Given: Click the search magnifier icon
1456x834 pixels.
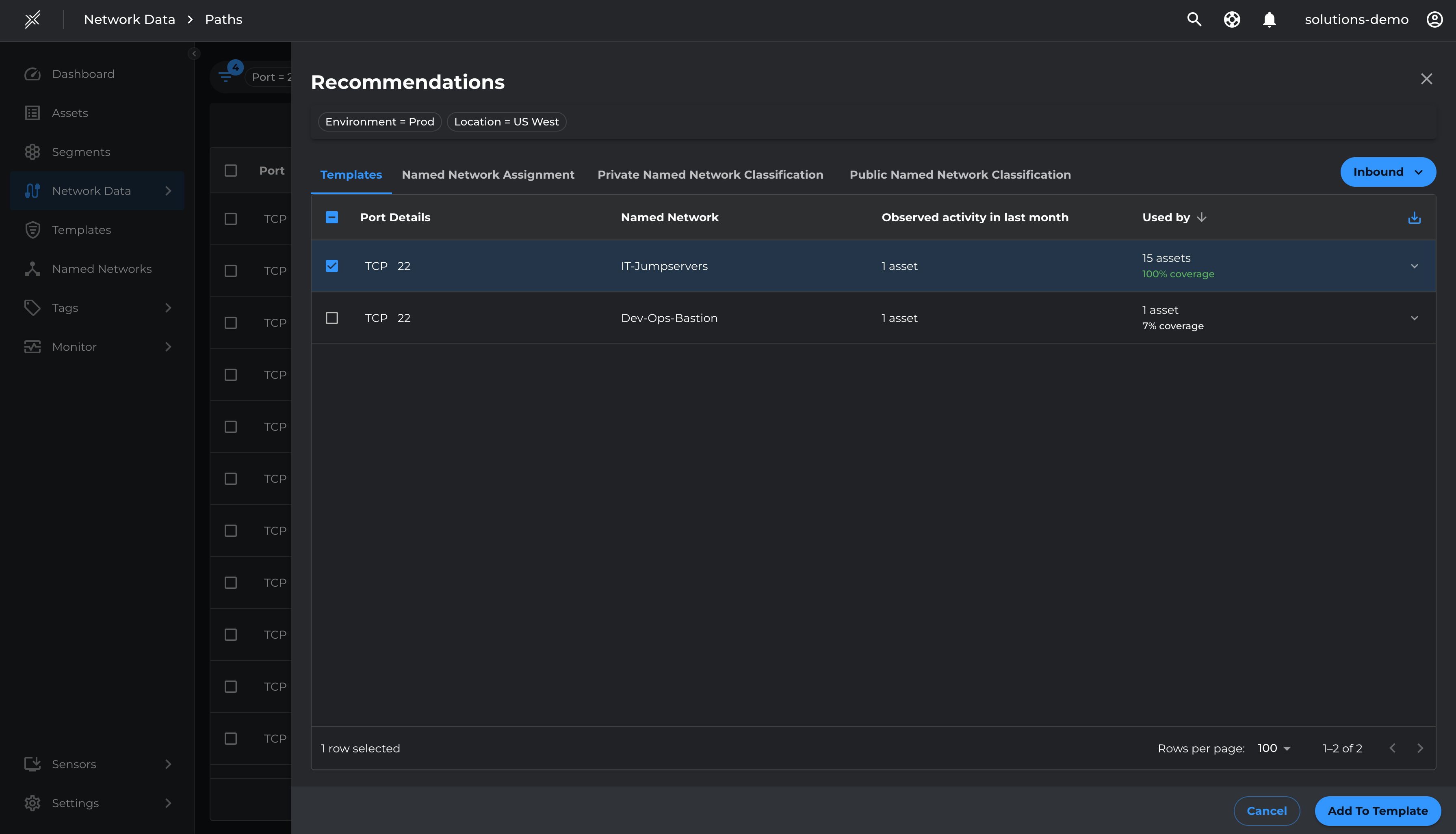Looking at the screenshot, I should point(1194,19).
